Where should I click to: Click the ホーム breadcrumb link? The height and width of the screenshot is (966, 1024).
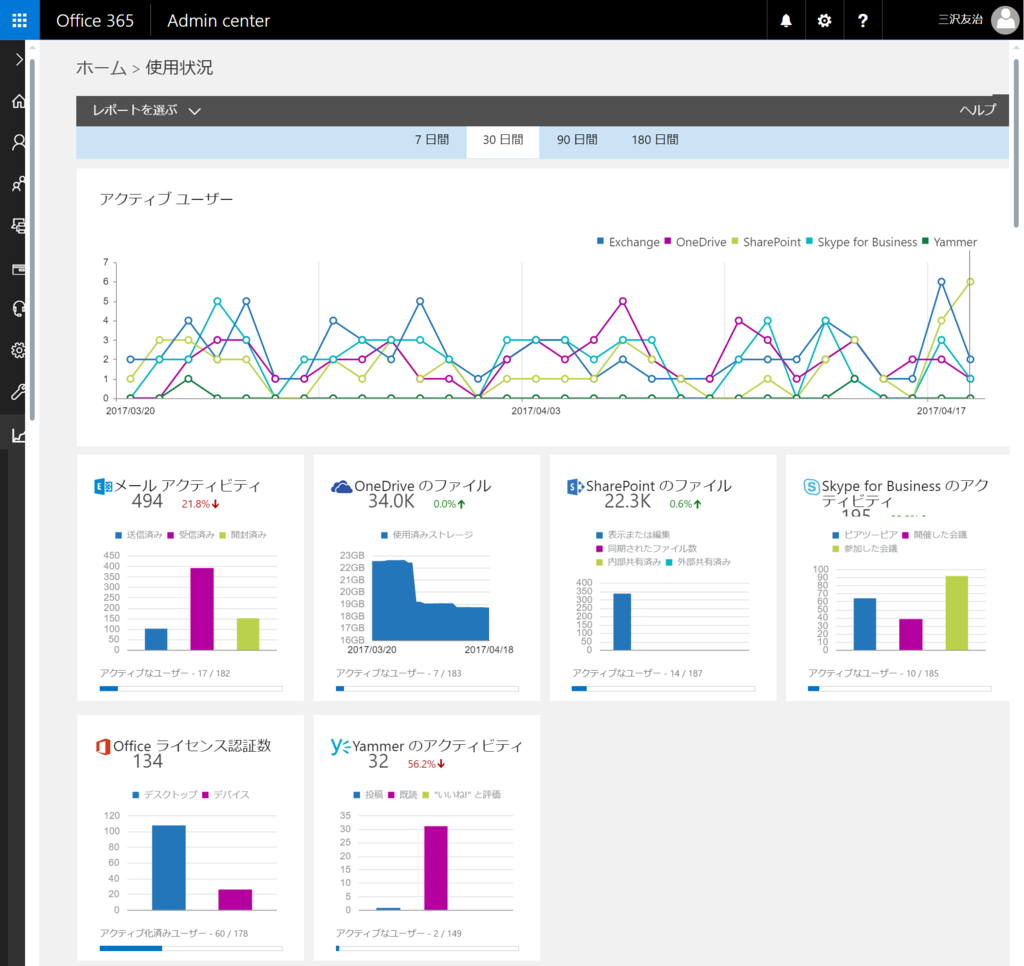point(101,68)
